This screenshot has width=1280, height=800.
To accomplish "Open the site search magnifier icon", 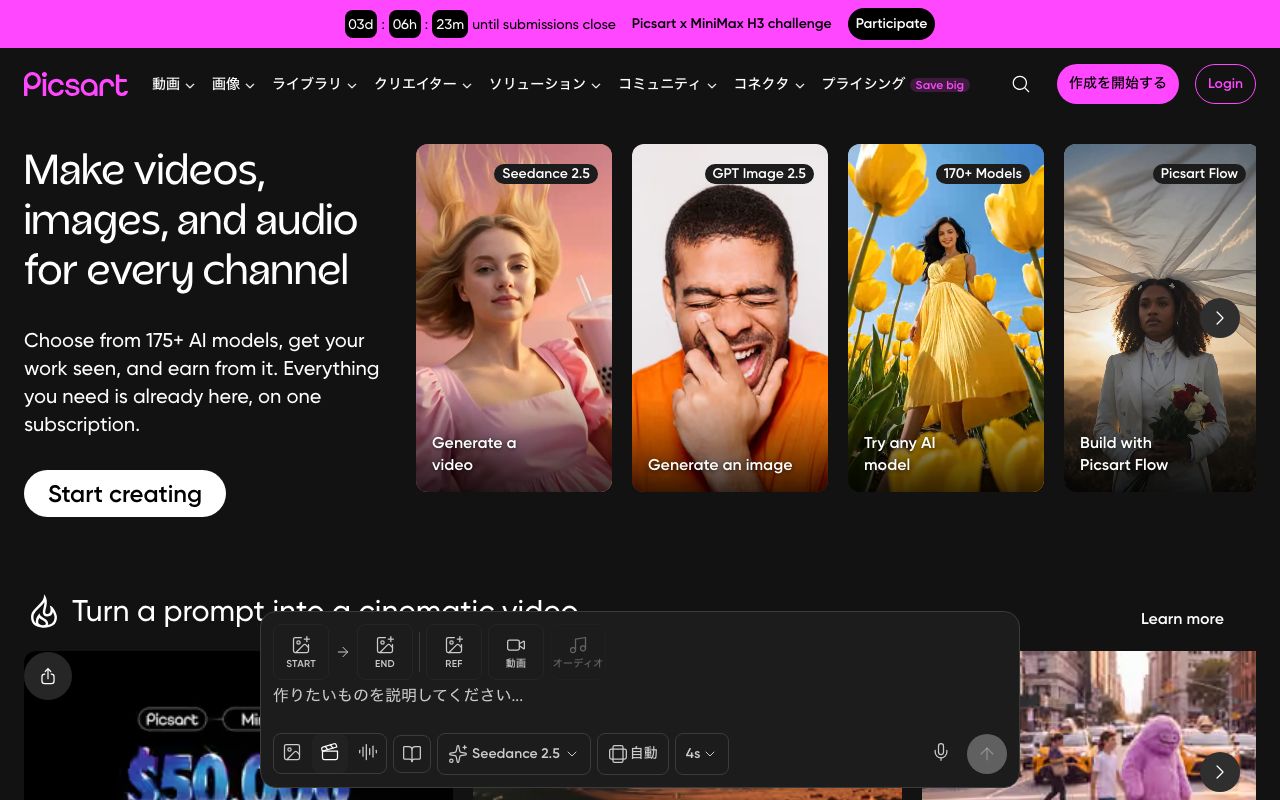I will pos(1020,84).
